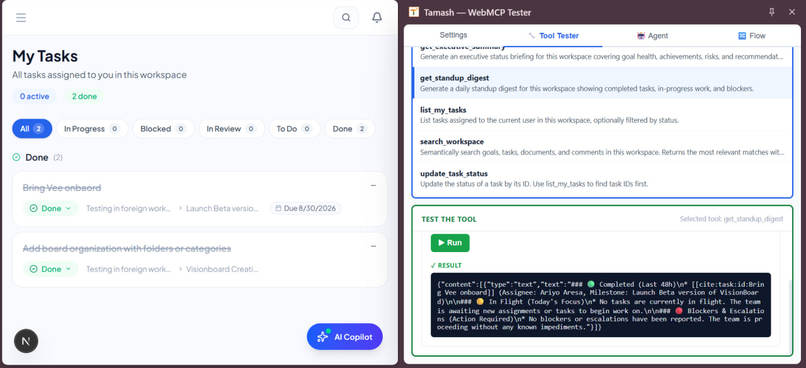Screen dimensions: 806x368
Task: Click the Due 8/30/2026 date chip
Action: click(306, 209)
